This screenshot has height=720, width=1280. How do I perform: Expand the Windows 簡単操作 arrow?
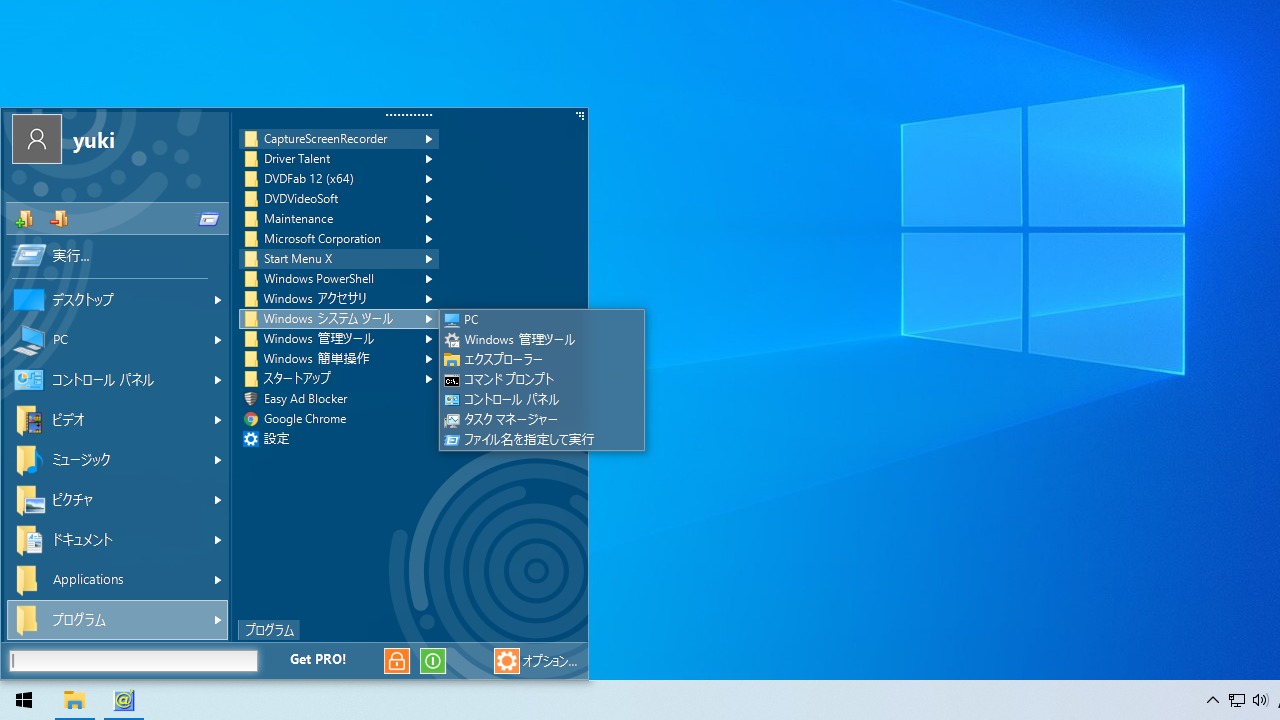click(x=428, y=359)
